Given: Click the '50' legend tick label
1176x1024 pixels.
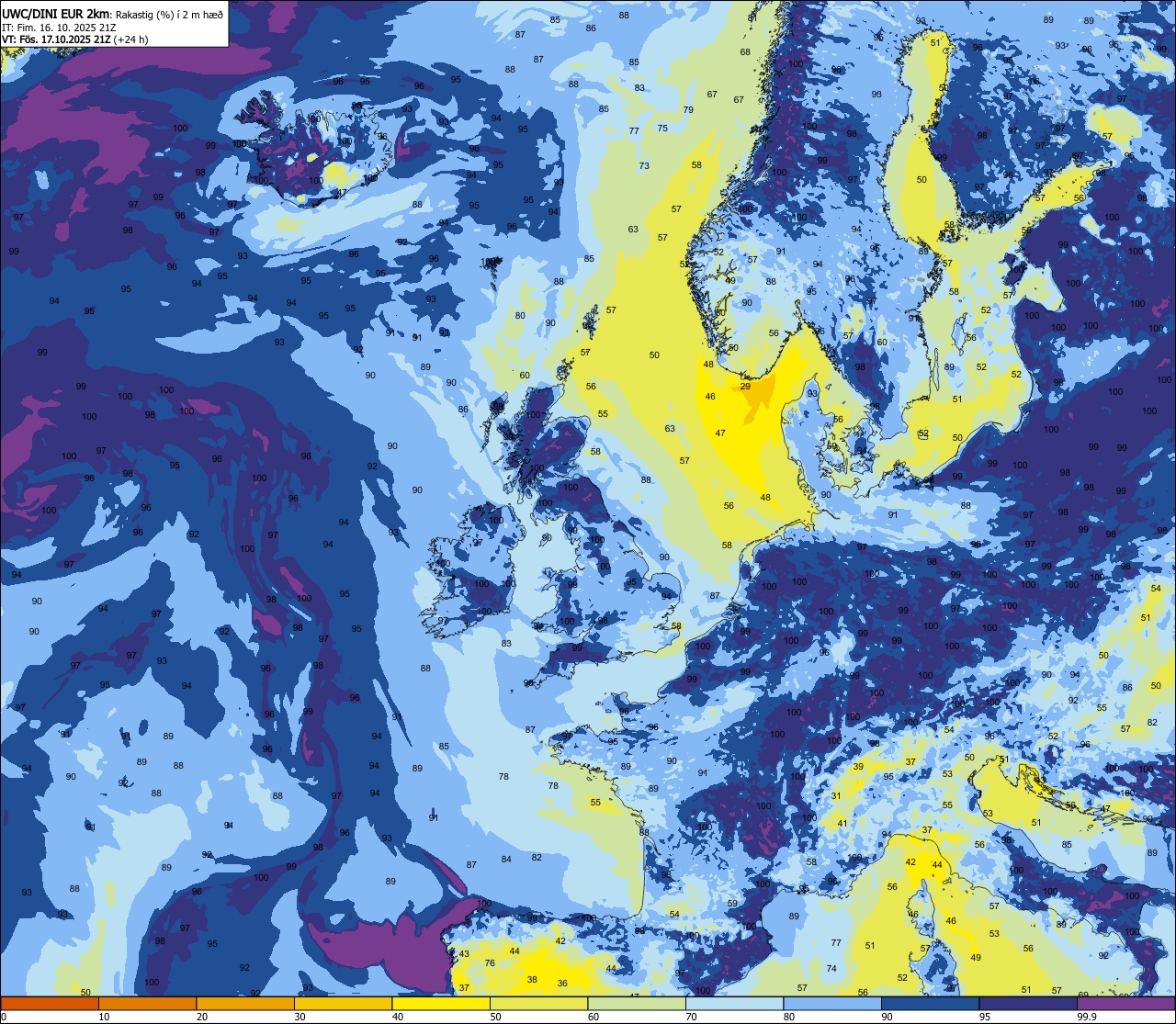Looking at the screenshot, I should [x=495, y=1016].
